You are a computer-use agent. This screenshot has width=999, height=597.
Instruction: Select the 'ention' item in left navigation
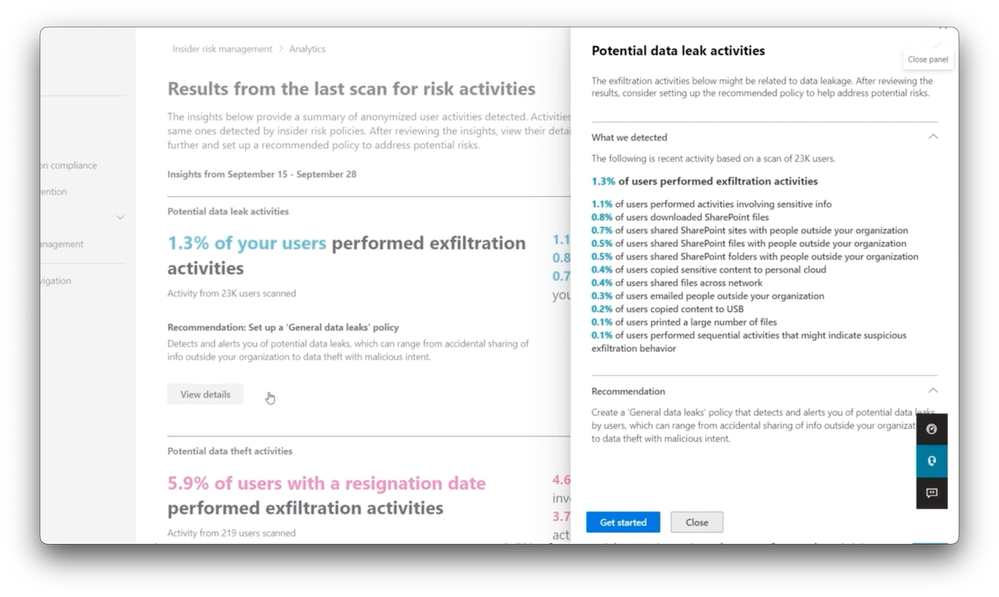tap(54, 191)
